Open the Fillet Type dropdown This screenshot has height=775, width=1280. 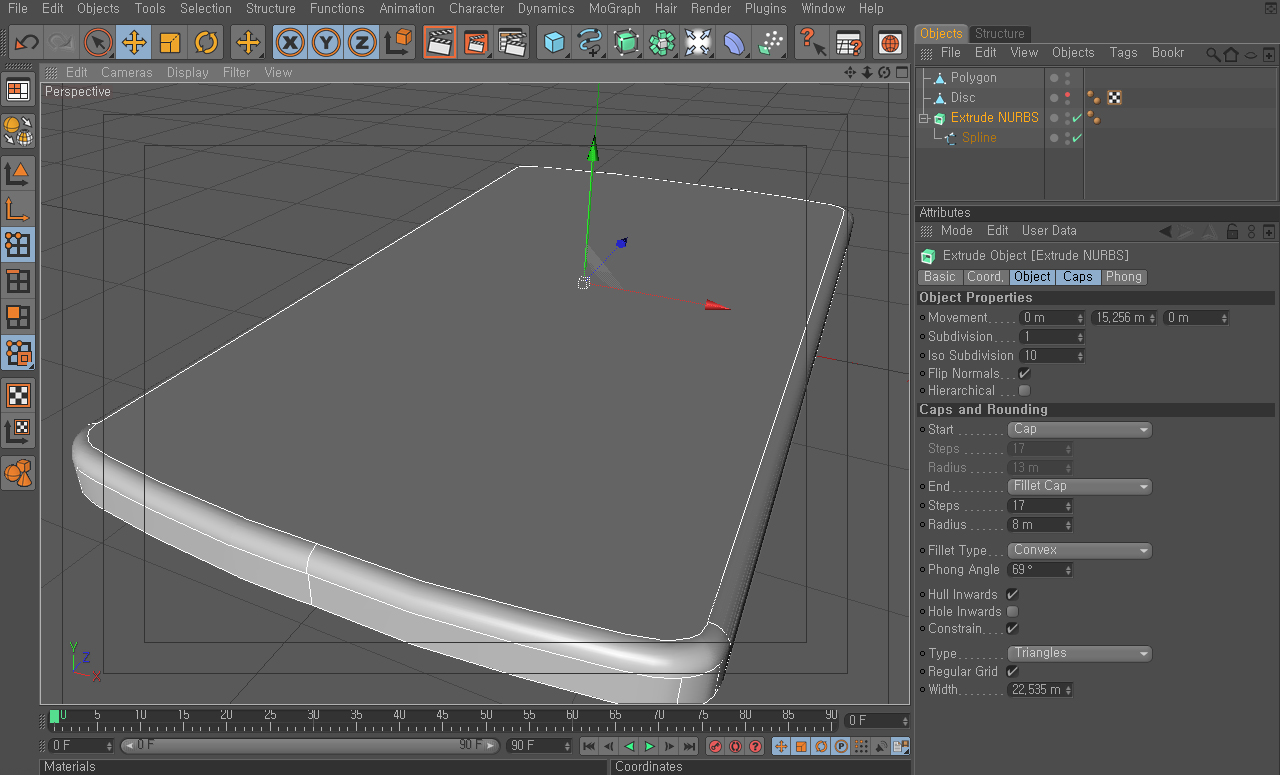pyautogui.click(x=1080, y=550)
